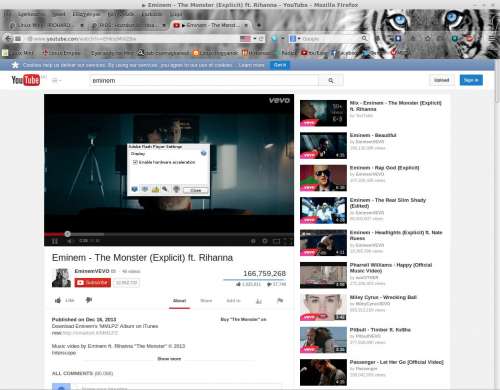
Task: Open the YouTube guide menu next to logo
Action: (x=56, y=80)
